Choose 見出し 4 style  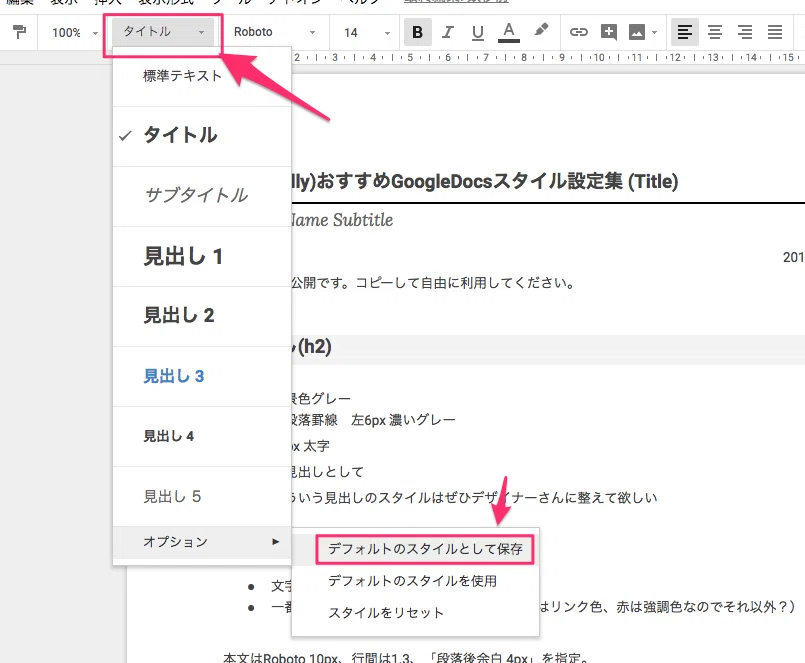(202, 436)
